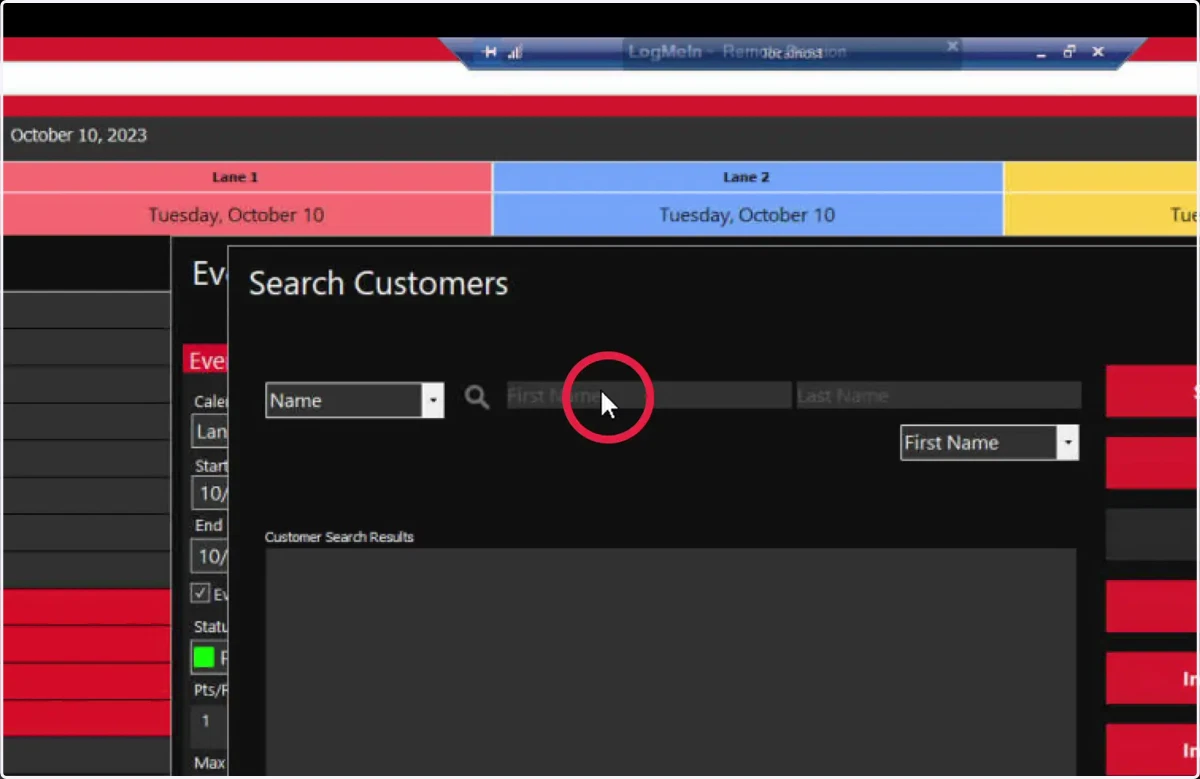
Task: Click into the First Name search field
Action: coord(649,395)
